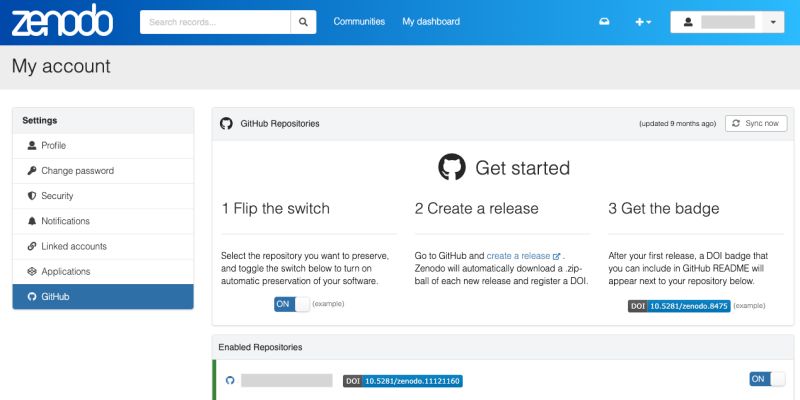The image size is (800, 400).
Task: Select the GitHub settings item
Action: coord(103,296)
